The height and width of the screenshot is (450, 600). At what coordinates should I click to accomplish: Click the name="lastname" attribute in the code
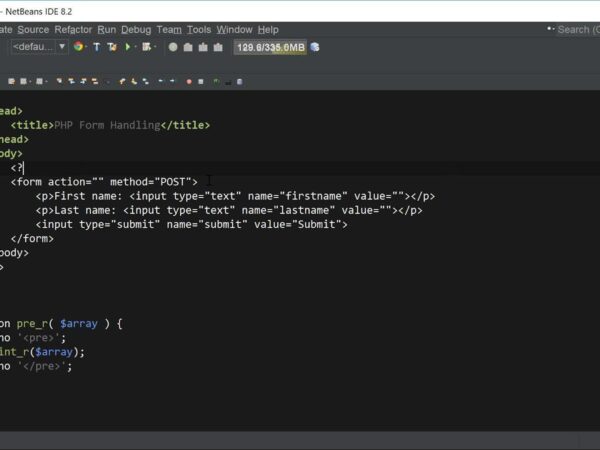[288, 210]
